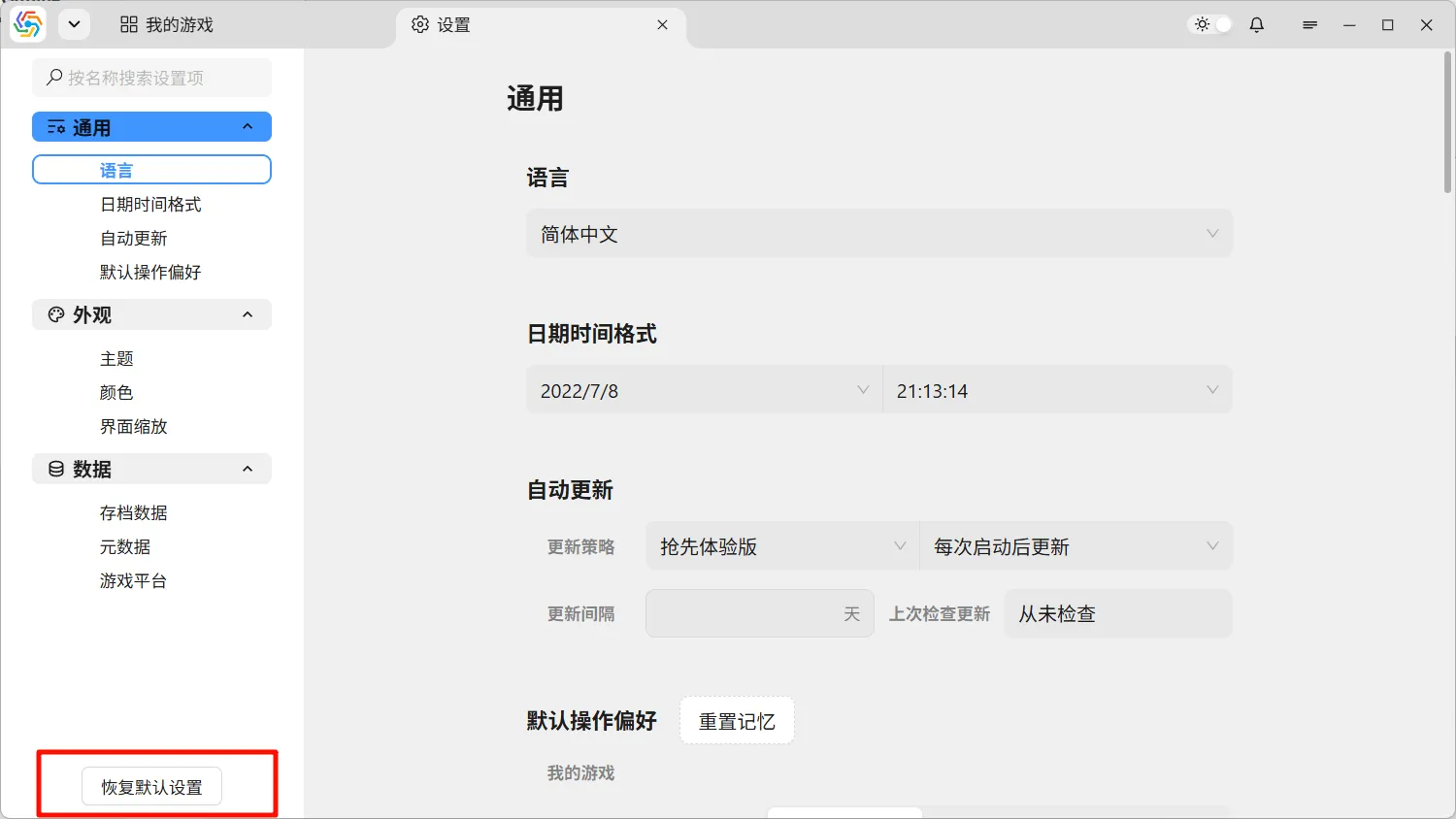This screenshot has width=1456, height=819.
Task: Select 日期时间格式 in the sidebar
Action: (150, 205)
